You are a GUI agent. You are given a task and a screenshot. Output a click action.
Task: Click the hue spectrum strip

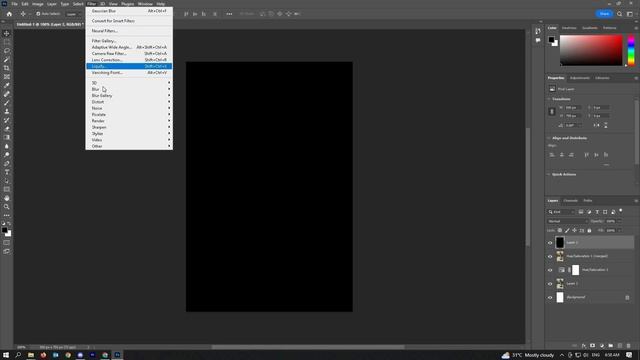tap(631, 50)
